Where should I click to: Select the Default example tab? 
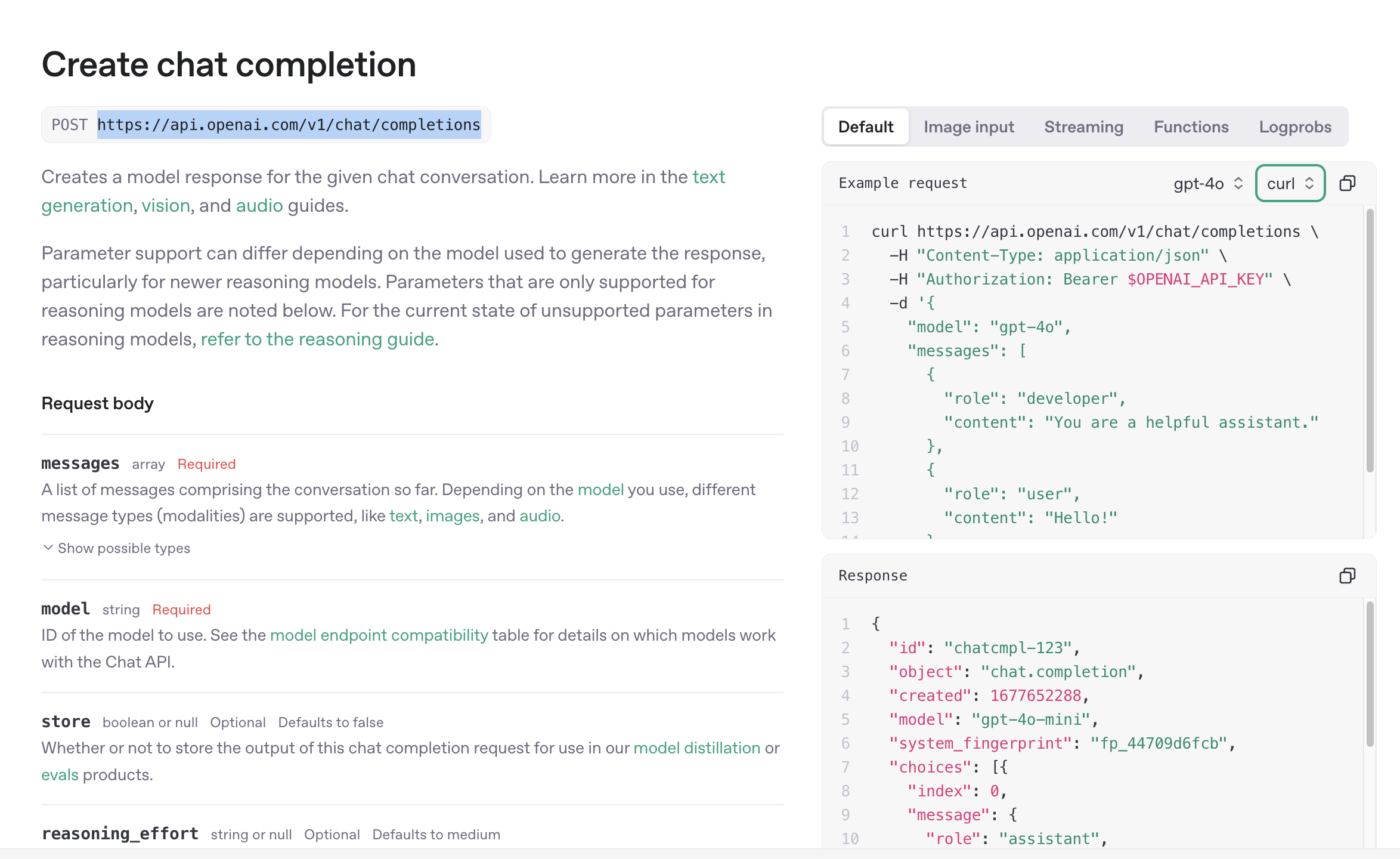tap(866, 127)
